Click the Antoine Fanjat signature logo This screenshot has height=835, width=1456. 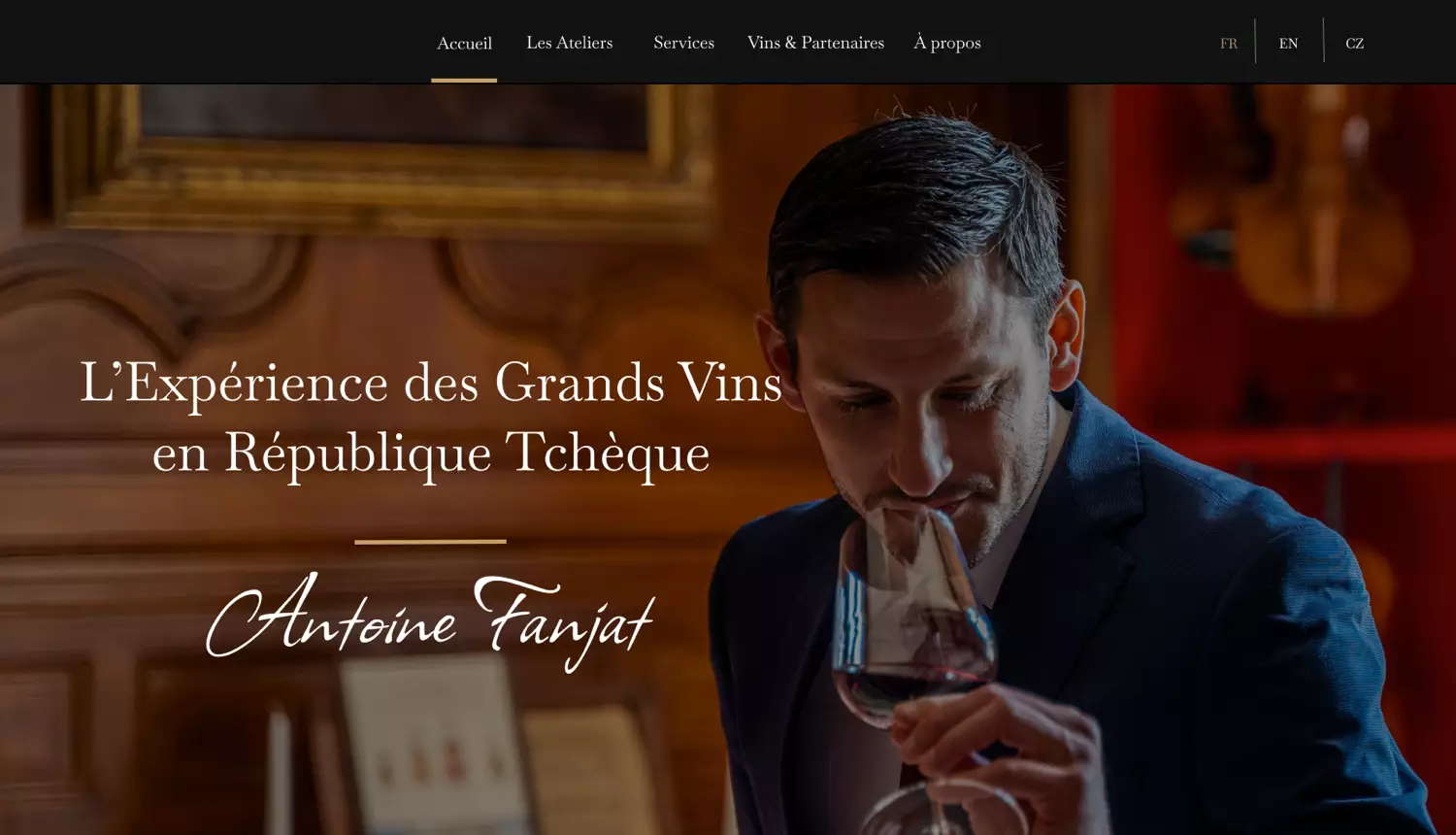click(430, 621)
